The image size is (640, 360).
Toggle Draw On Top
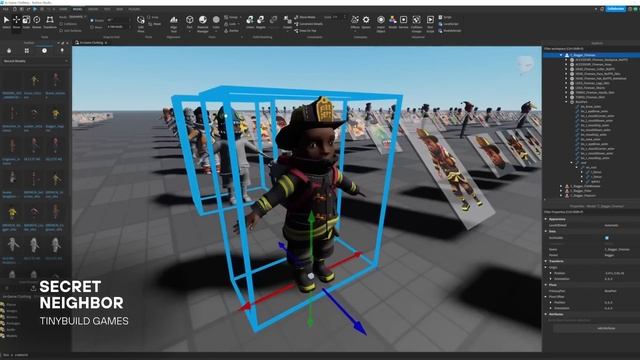(305, 31)
